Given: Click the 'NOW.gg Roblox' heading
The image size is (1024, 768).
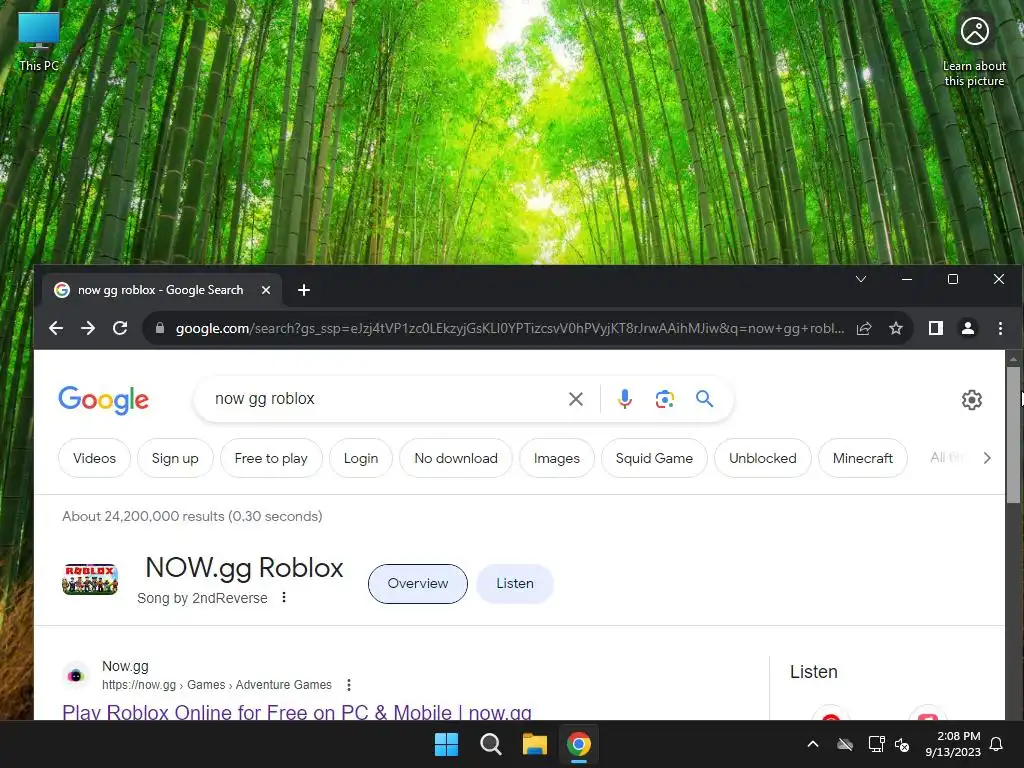Looking at the screenshot, I should pos(244,568).
